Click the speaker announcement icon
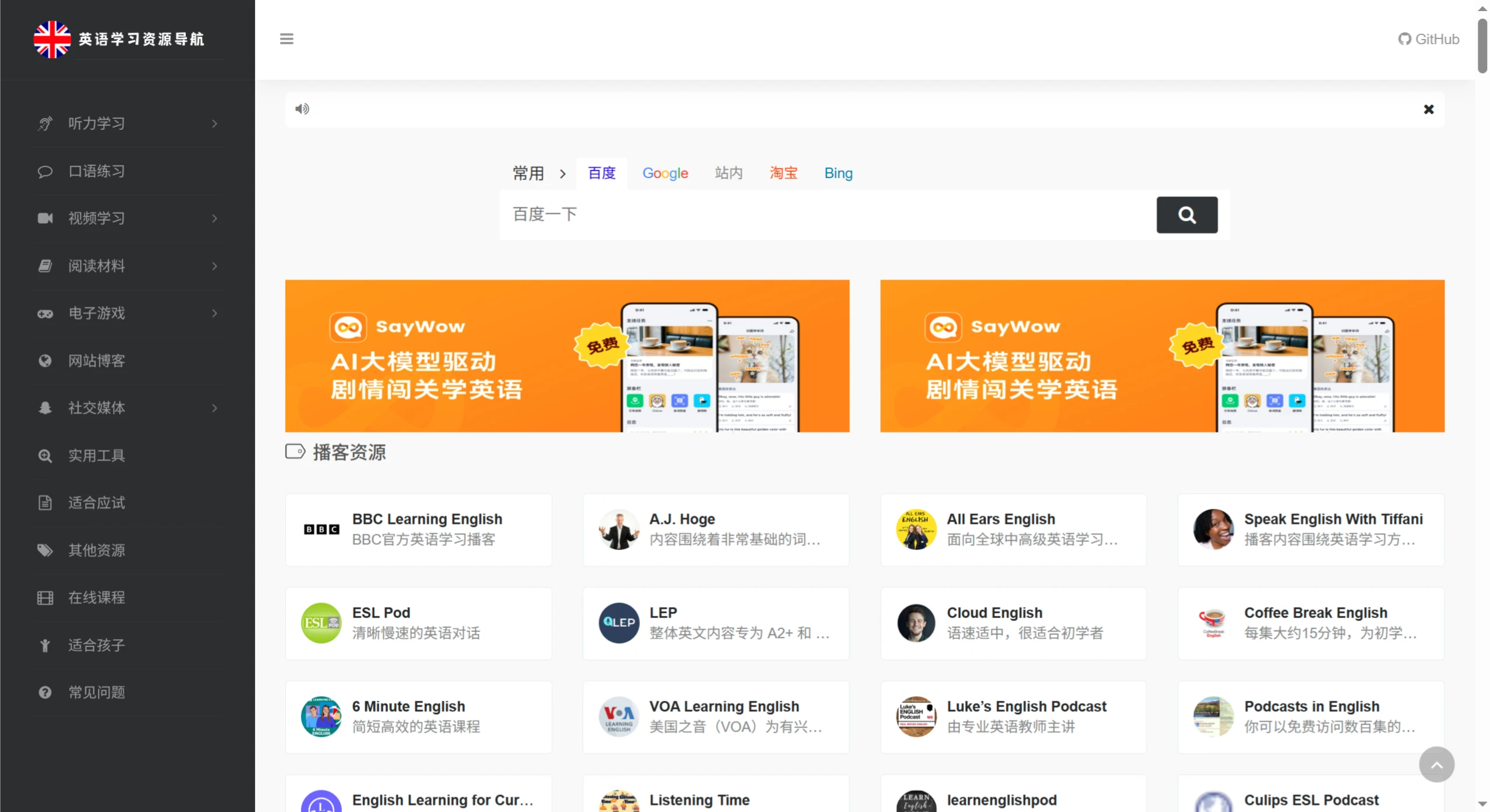Image resolution: width=1490 pixels, height=812 pixels. tap(302, 109)
